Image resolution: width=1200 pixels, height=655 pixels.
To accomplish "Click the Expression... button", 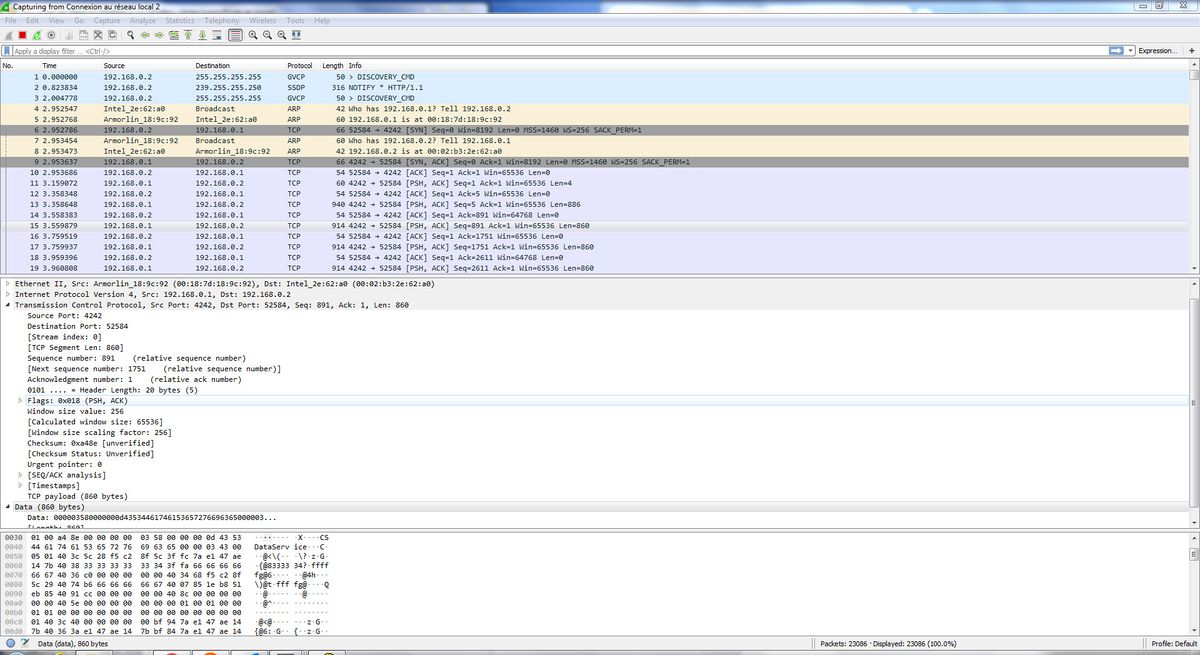I will [1157, 50].
